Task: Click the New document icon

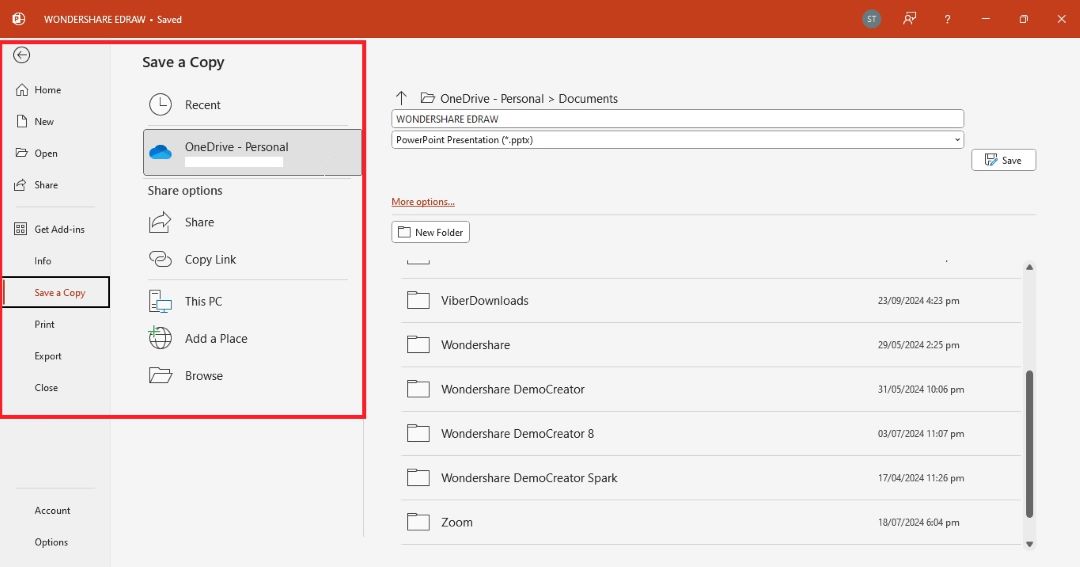Action: click(21, 121)
